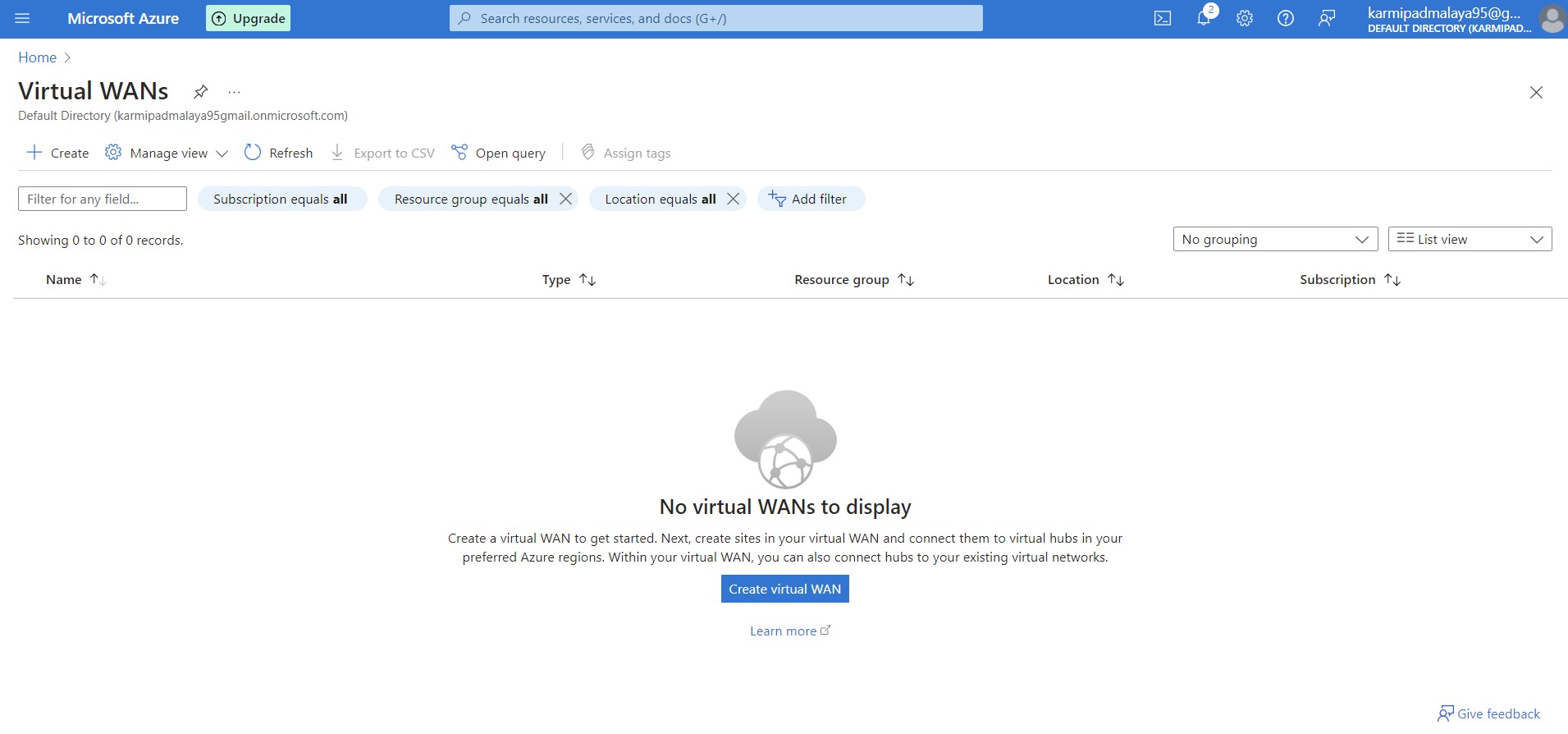Viewport: 1568px width, 734px height.
Task: Sort by the Name column
Action: point(76,279)
